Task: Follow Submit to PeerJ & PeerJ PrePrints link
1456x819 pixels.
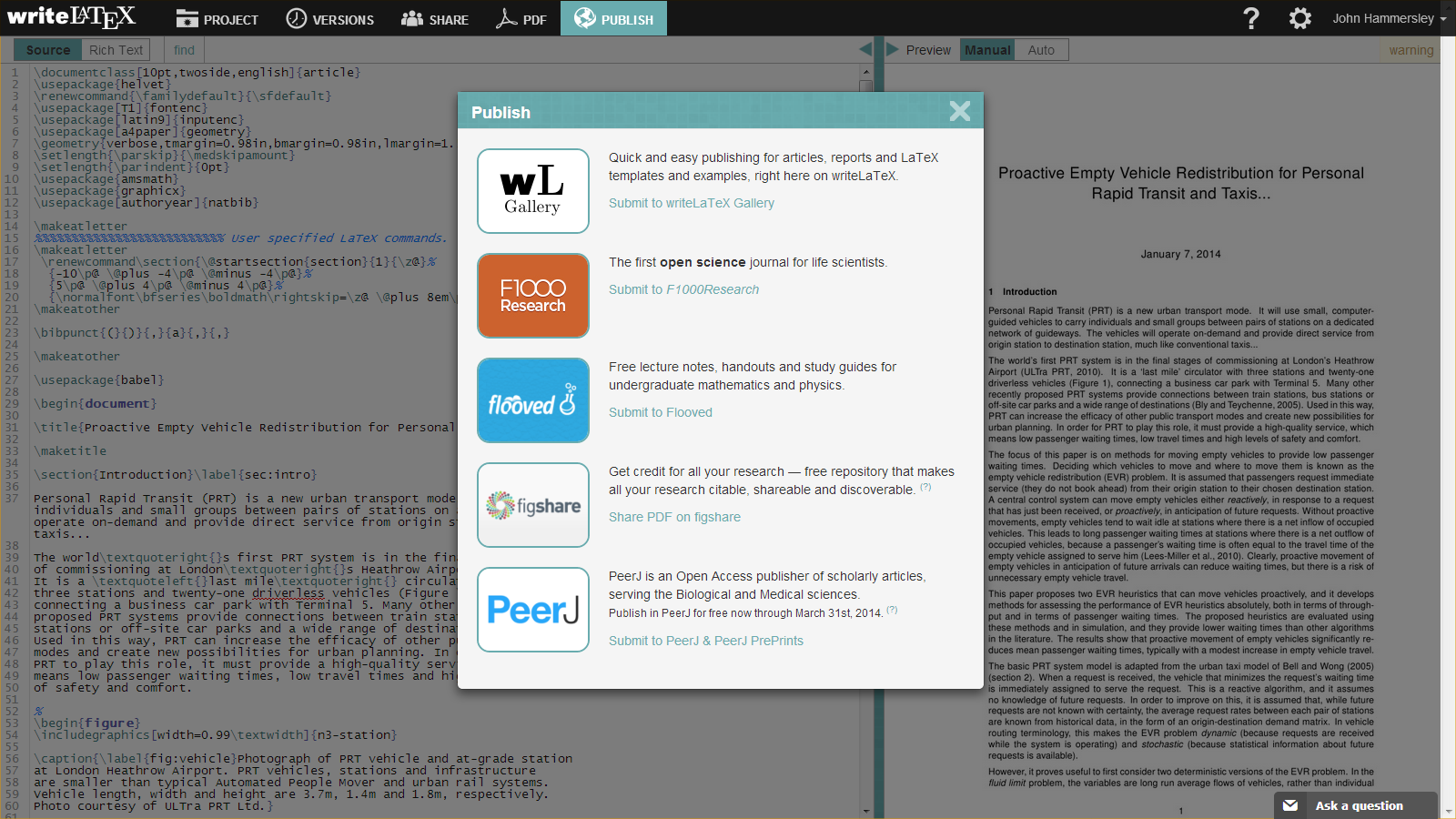Action: pyautogui.click(x=706, y=641)
